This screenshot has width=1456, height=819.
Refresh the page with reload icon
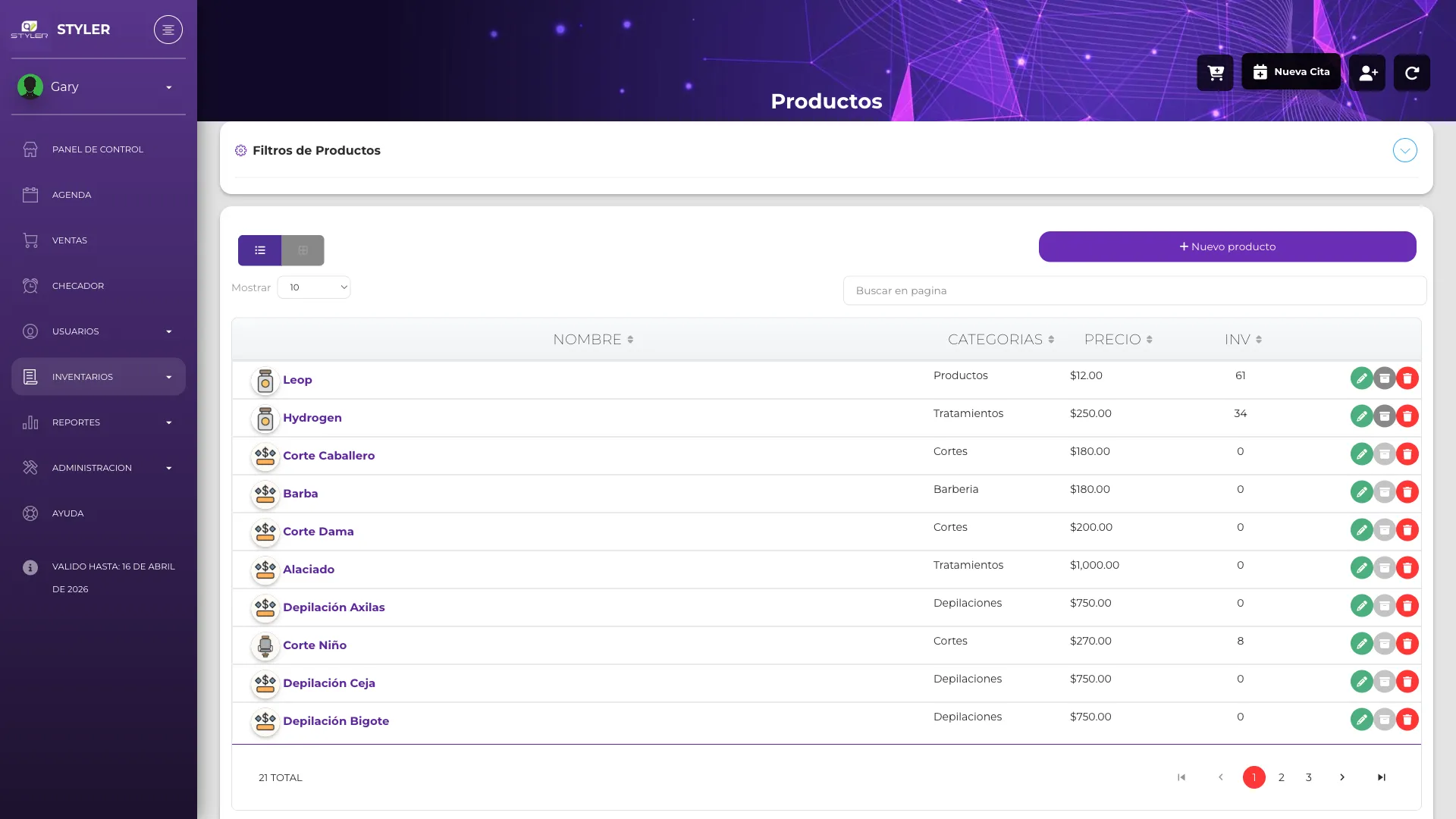click(x=1412, y=73)
